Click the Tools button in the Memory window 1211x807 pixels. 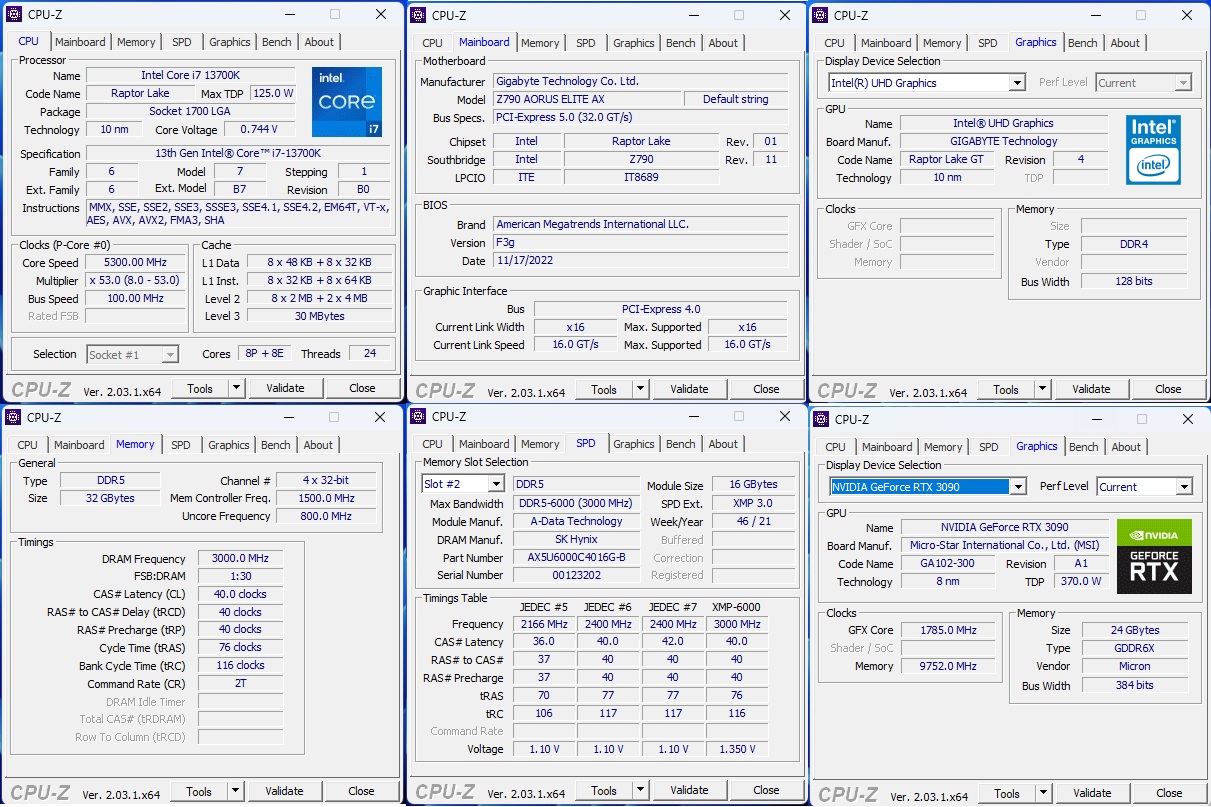tap(199, 791)
